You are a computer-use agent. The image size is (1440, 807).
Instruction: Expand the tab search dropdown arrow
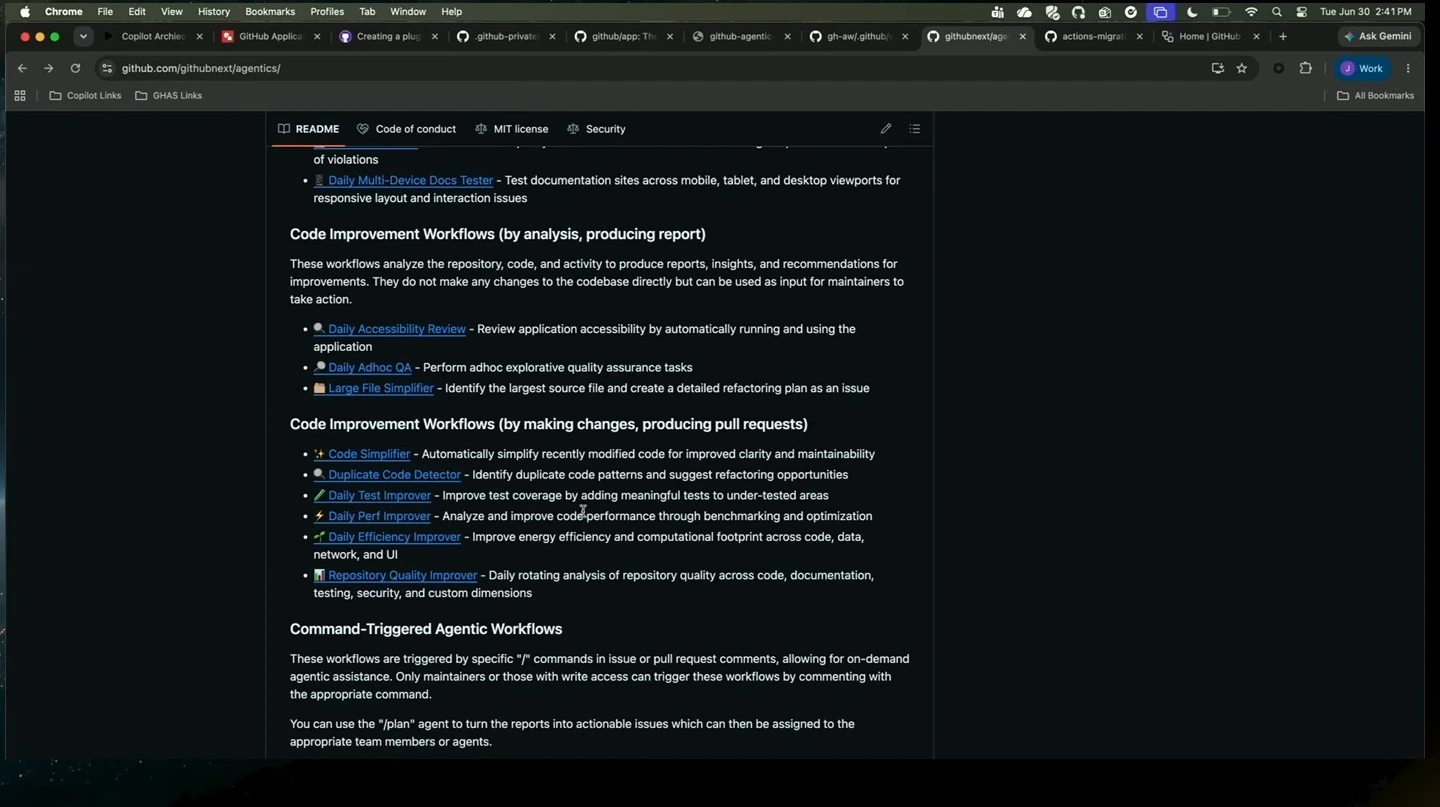pos(83,36)
